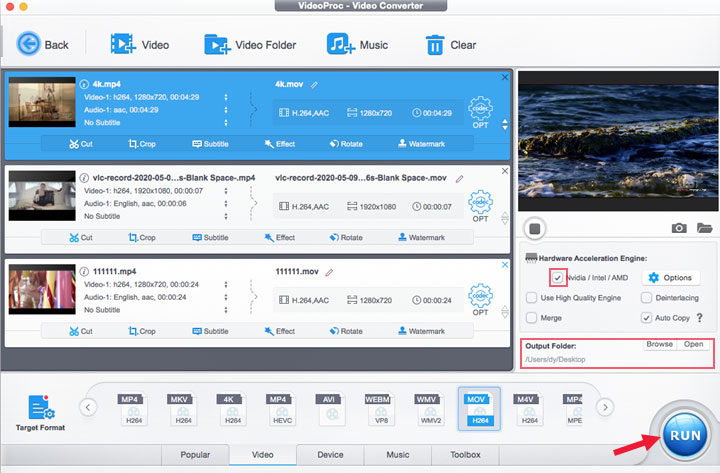The width and height of the screenshot is (720, 473).
Task: Select MKV H264 format
Action: (x=183, y=409)
